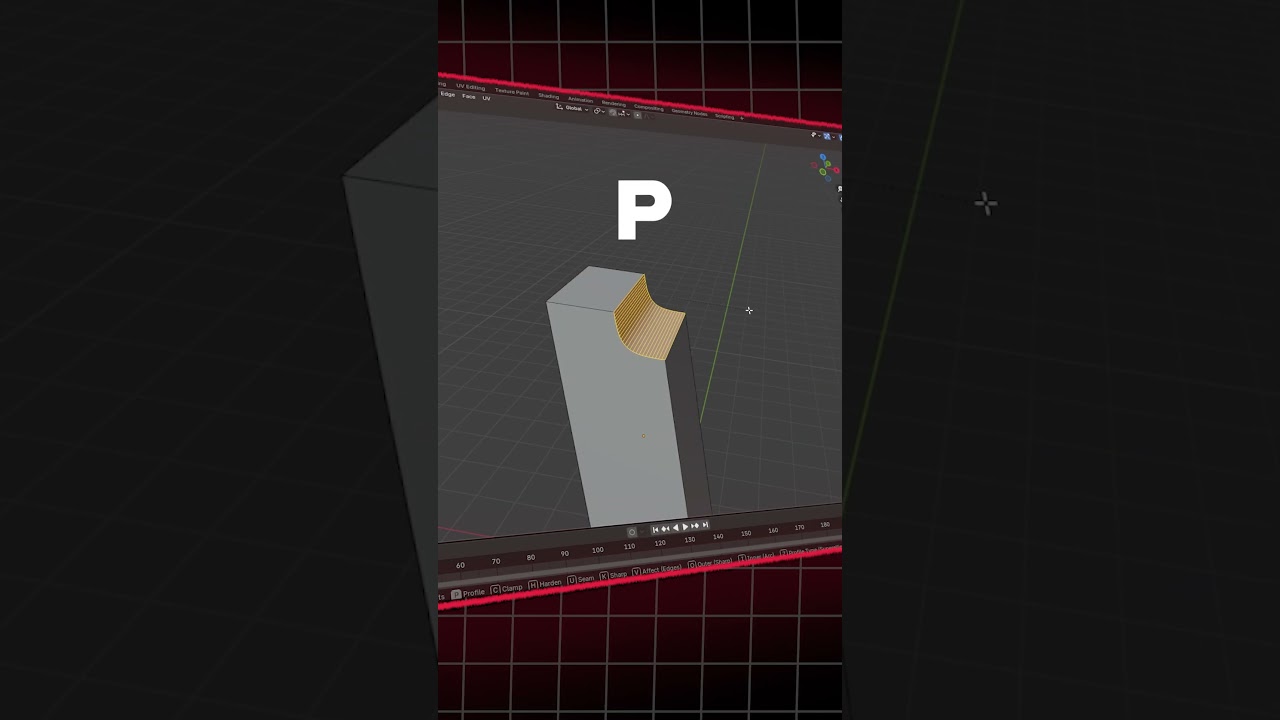
Task: Add a workspace with the plus button
Action: pos(742,118)
